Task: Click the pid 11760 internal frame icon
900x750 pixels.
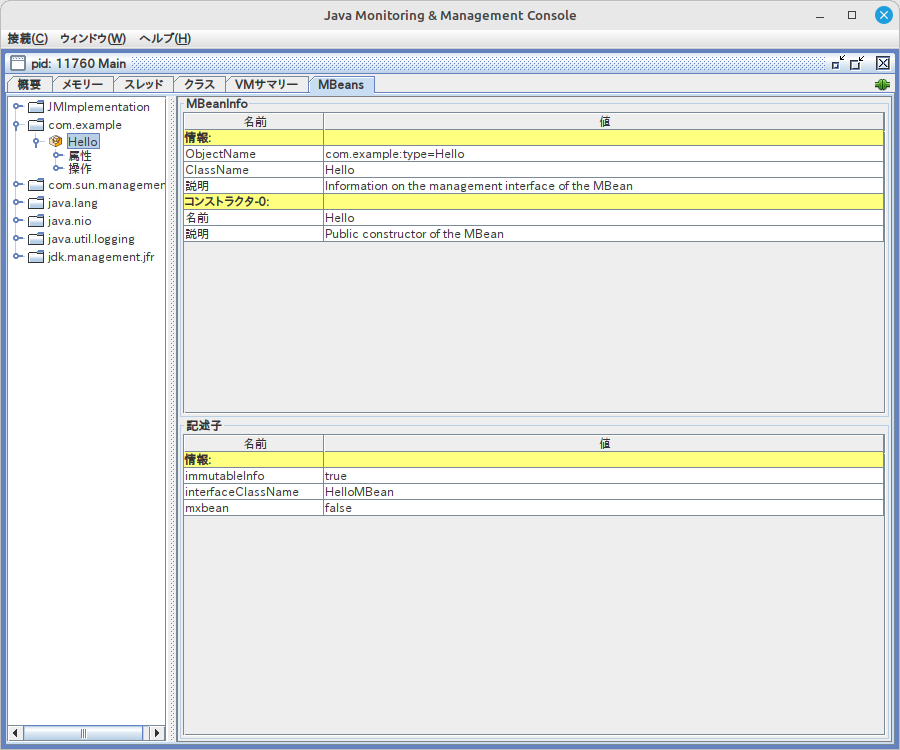Action: (x=18, y=63)
